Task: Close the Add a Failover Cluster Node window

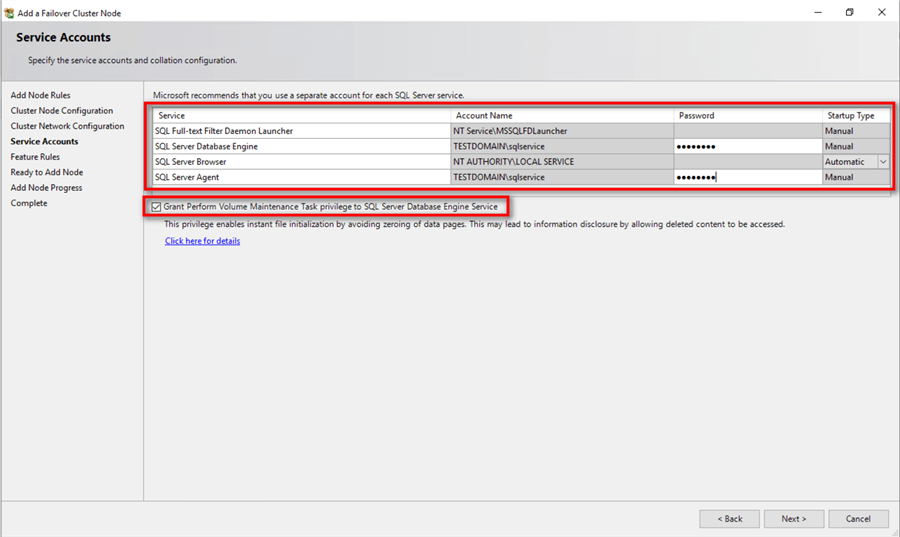Action: coord(882,12)
